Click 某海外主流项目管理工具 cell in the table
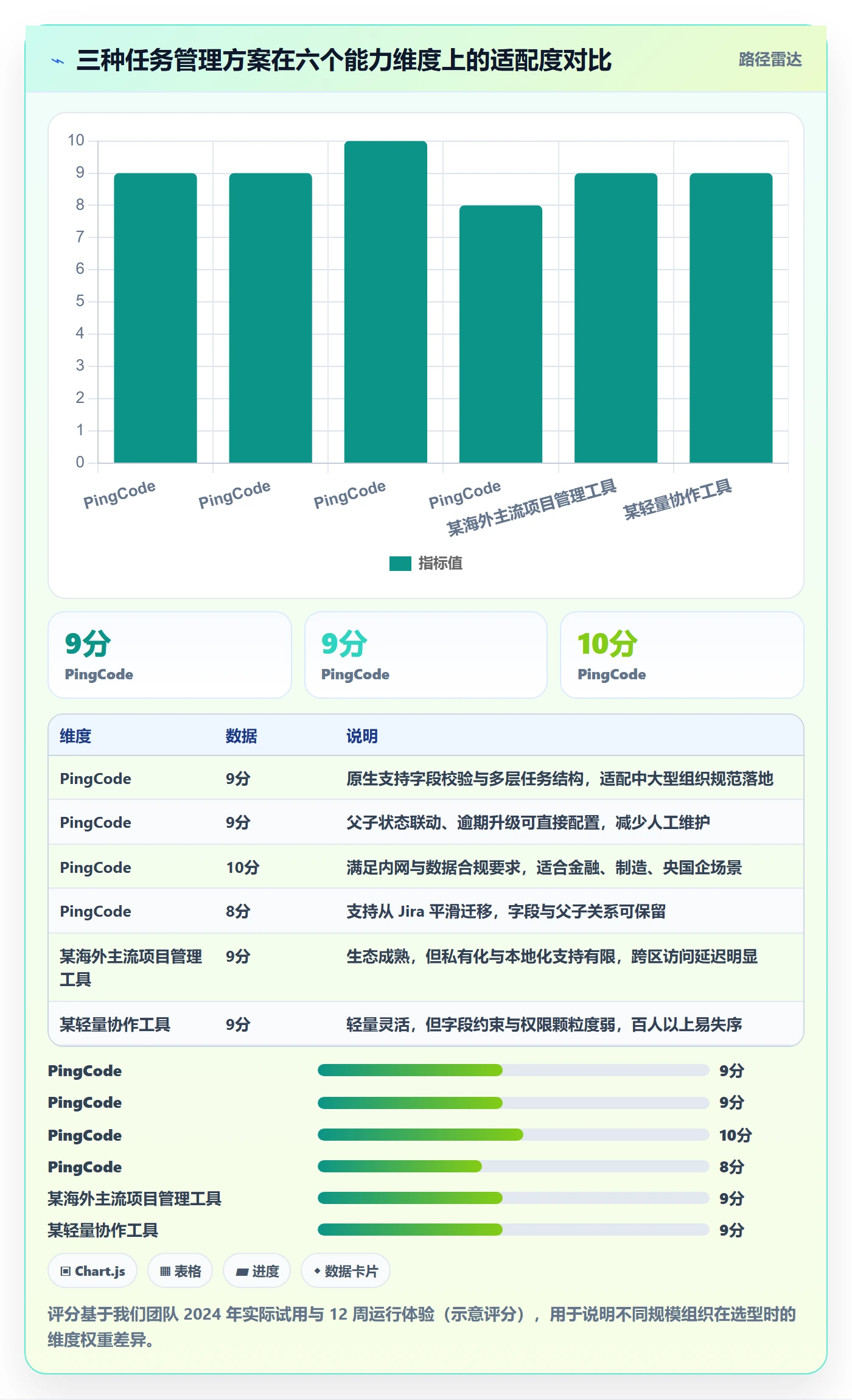The width and height of the screenshot is (852, 1400). click(x=131, y=968)
